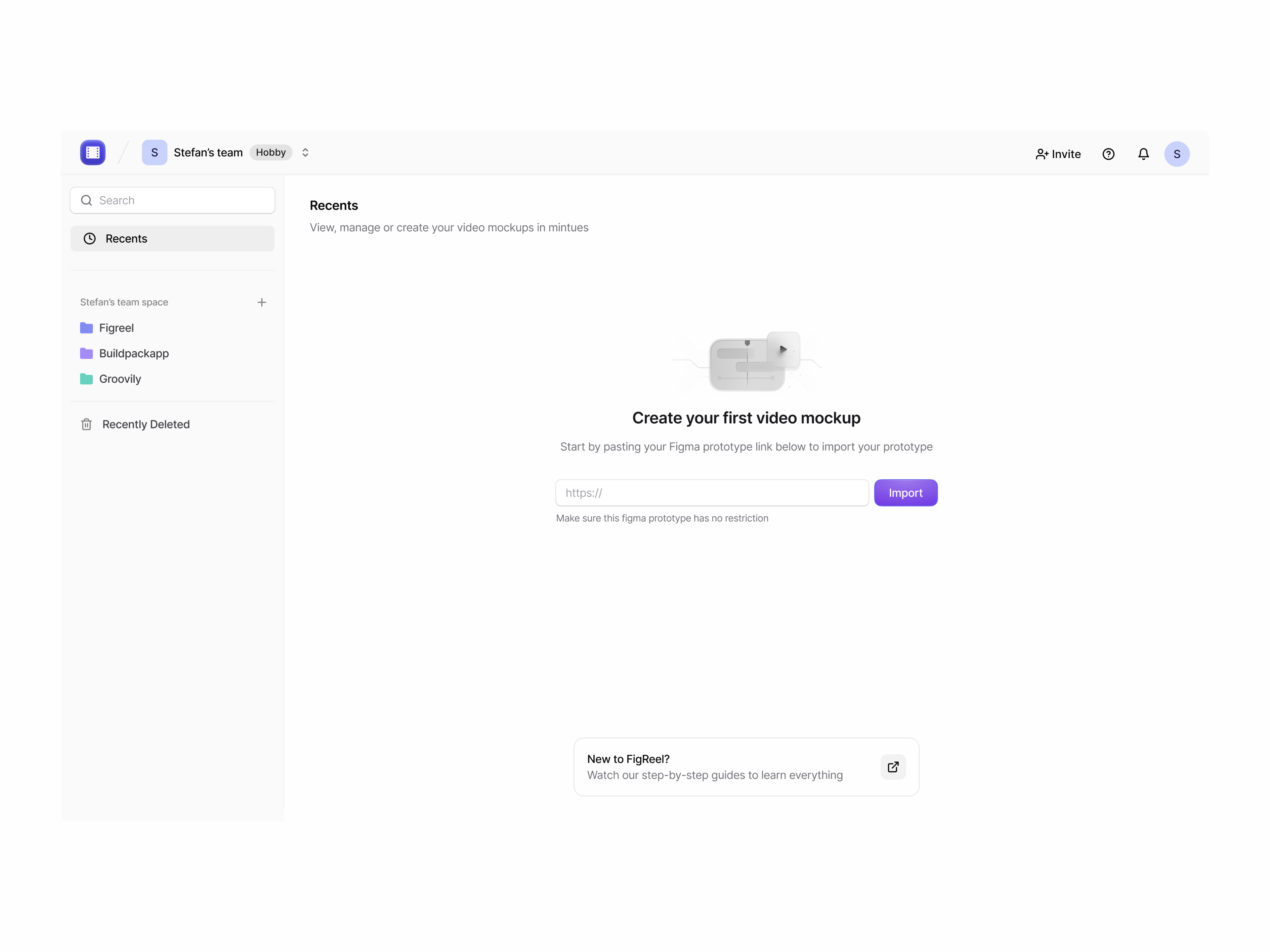Screen dimensions: 1270x952
Task: Select the Buildpackapp folder
Action: (134, 353)
